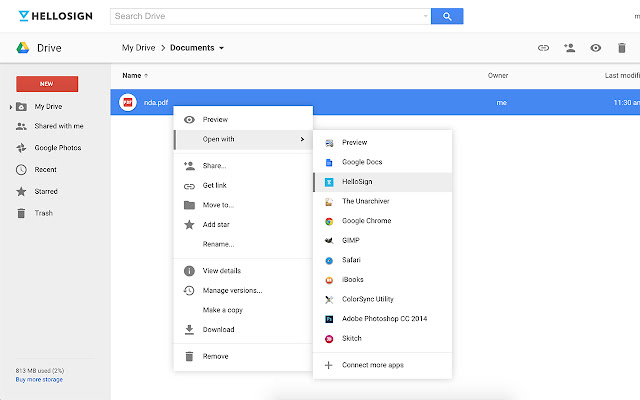Click the blue search magnifier button
This screenshot has width=640, height=400.
coord(447,16)
